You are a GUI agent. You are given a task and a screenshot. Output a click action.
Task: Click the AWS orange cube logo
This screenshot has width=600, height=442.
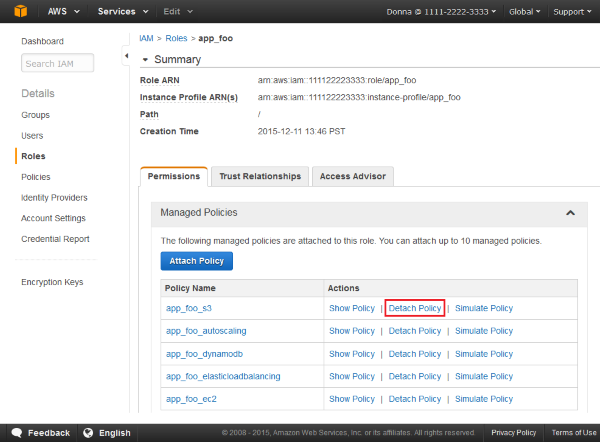tap(20, 11)
